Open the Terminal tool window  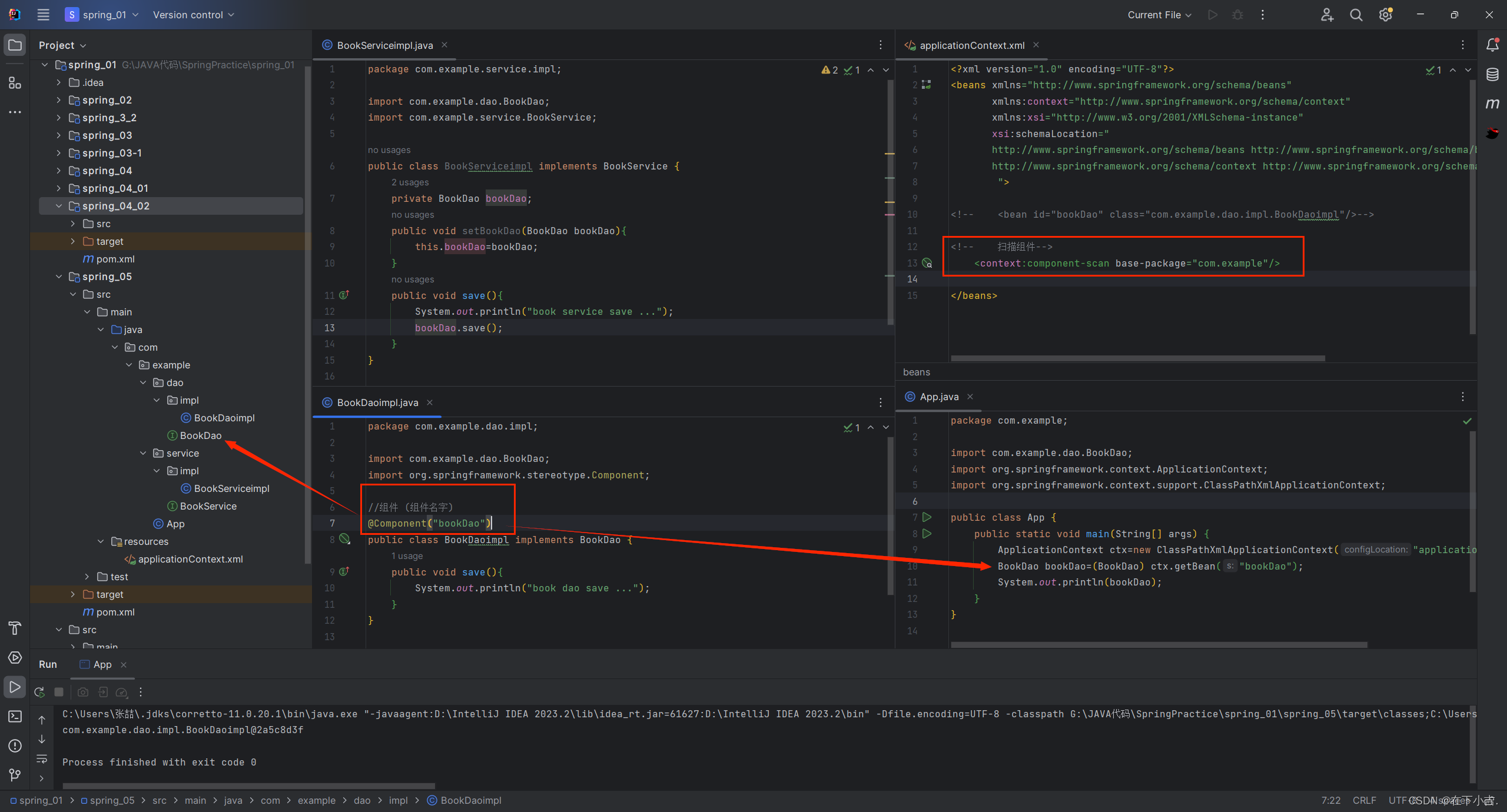point(15,716)
